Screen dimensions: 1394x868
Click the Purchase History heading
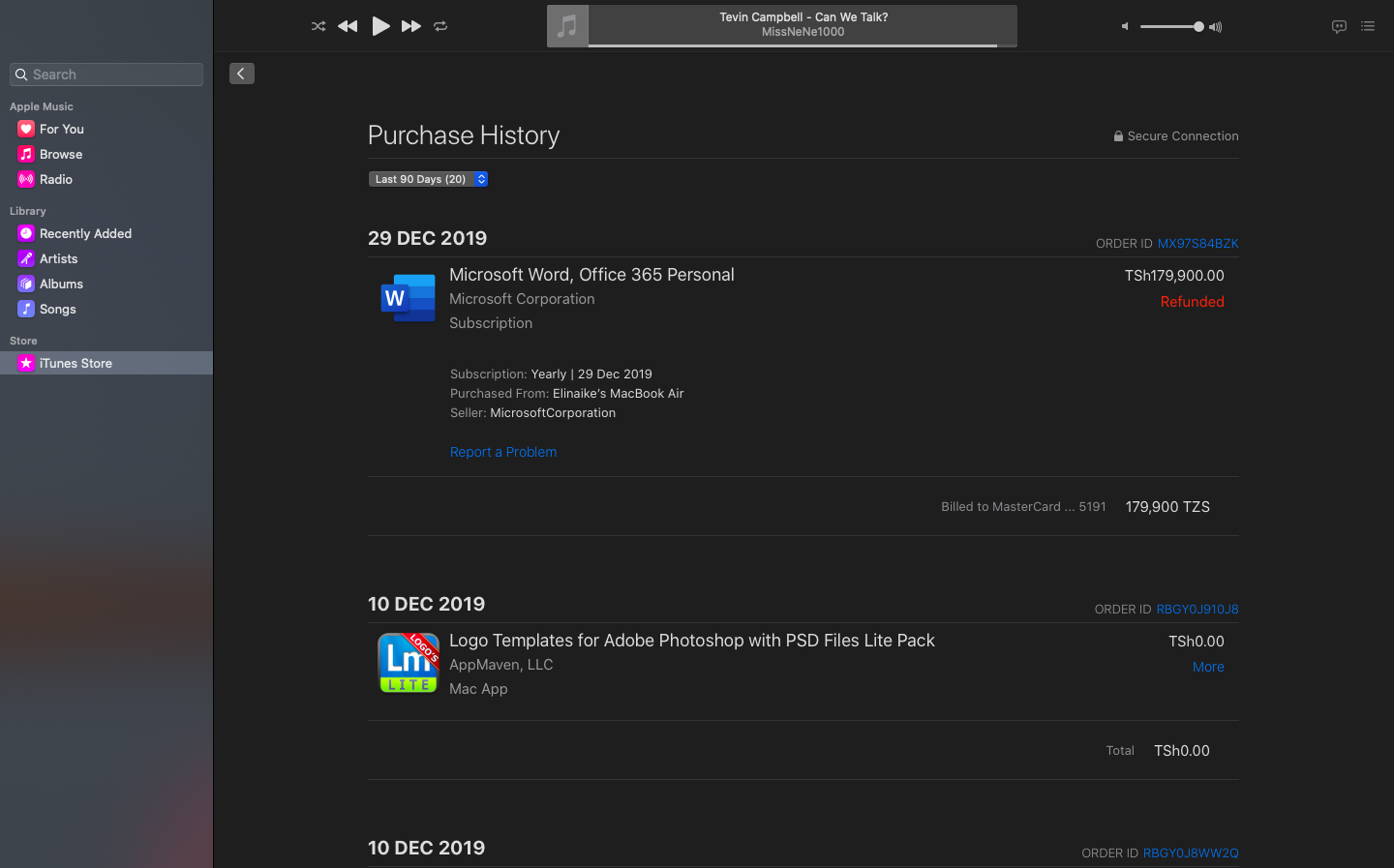click(464, 135)
